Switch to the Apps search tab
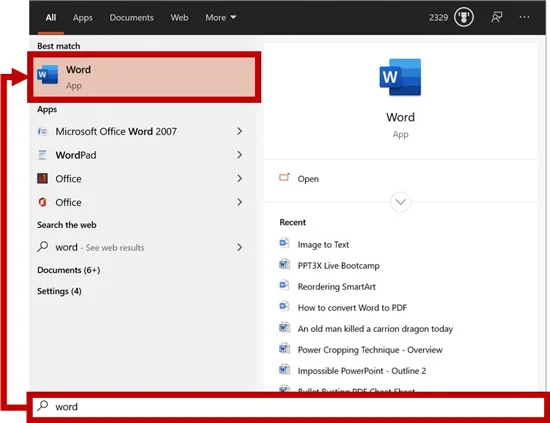Viewport: 550px width, 423px height. click(83, 18)
